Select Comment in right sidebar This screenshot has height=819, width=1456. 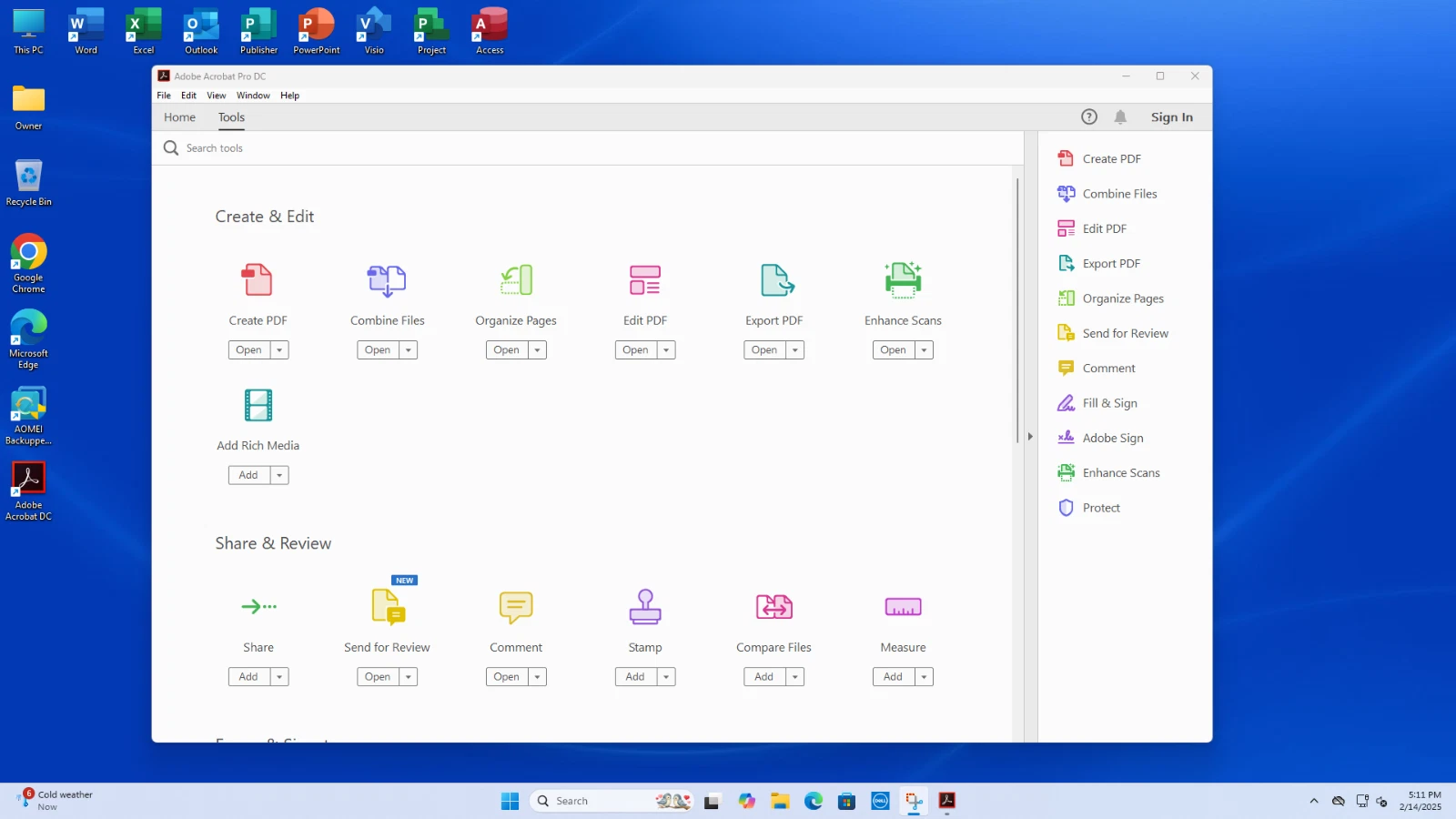pos(1097,369)
